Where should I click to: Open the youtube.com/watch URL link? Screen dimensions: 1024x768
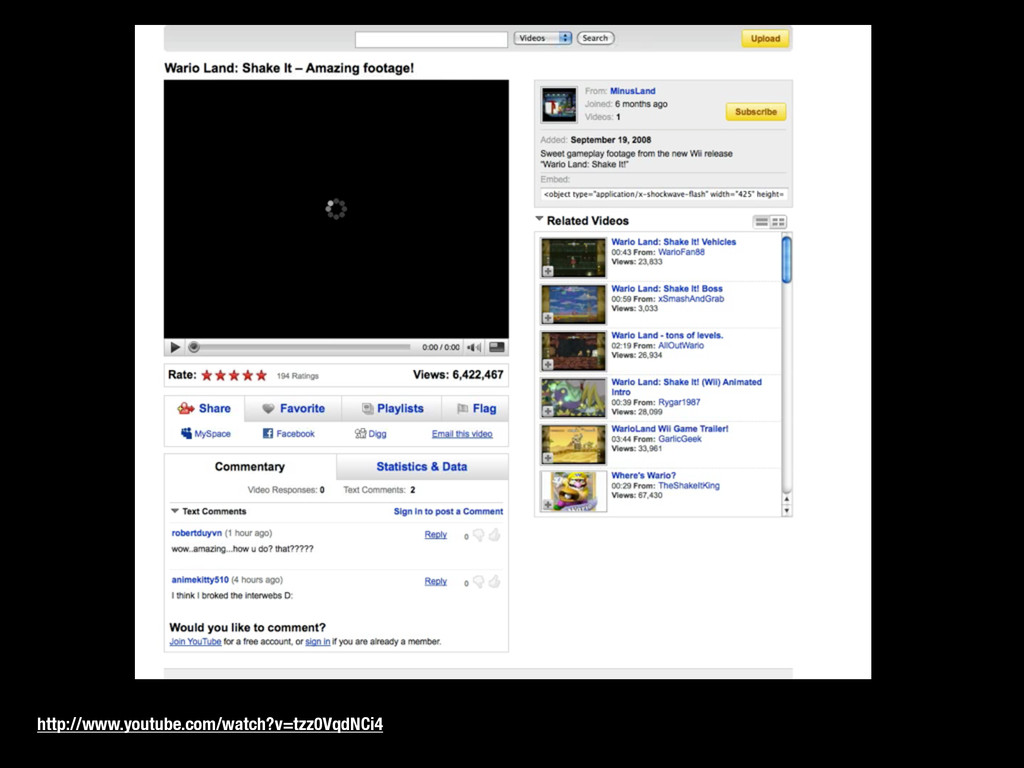pyautogui.click(x=210, y=724)
